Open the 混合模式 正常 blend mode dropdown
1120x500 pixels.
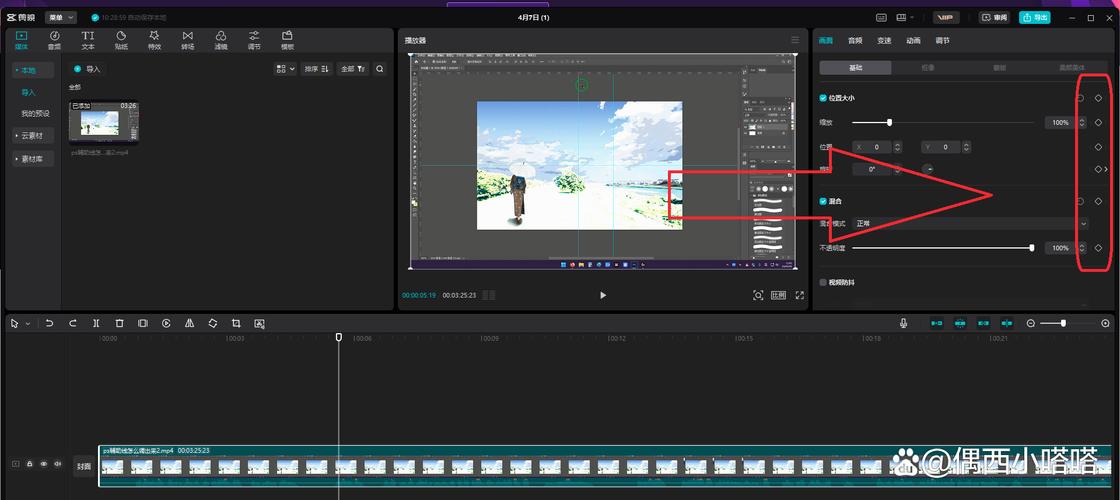click(x=969, y=223)
